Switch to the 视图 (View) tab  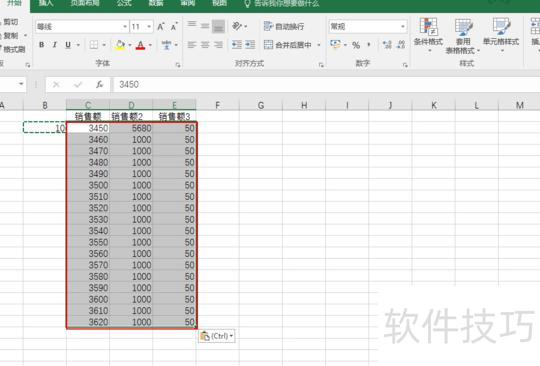219,3
